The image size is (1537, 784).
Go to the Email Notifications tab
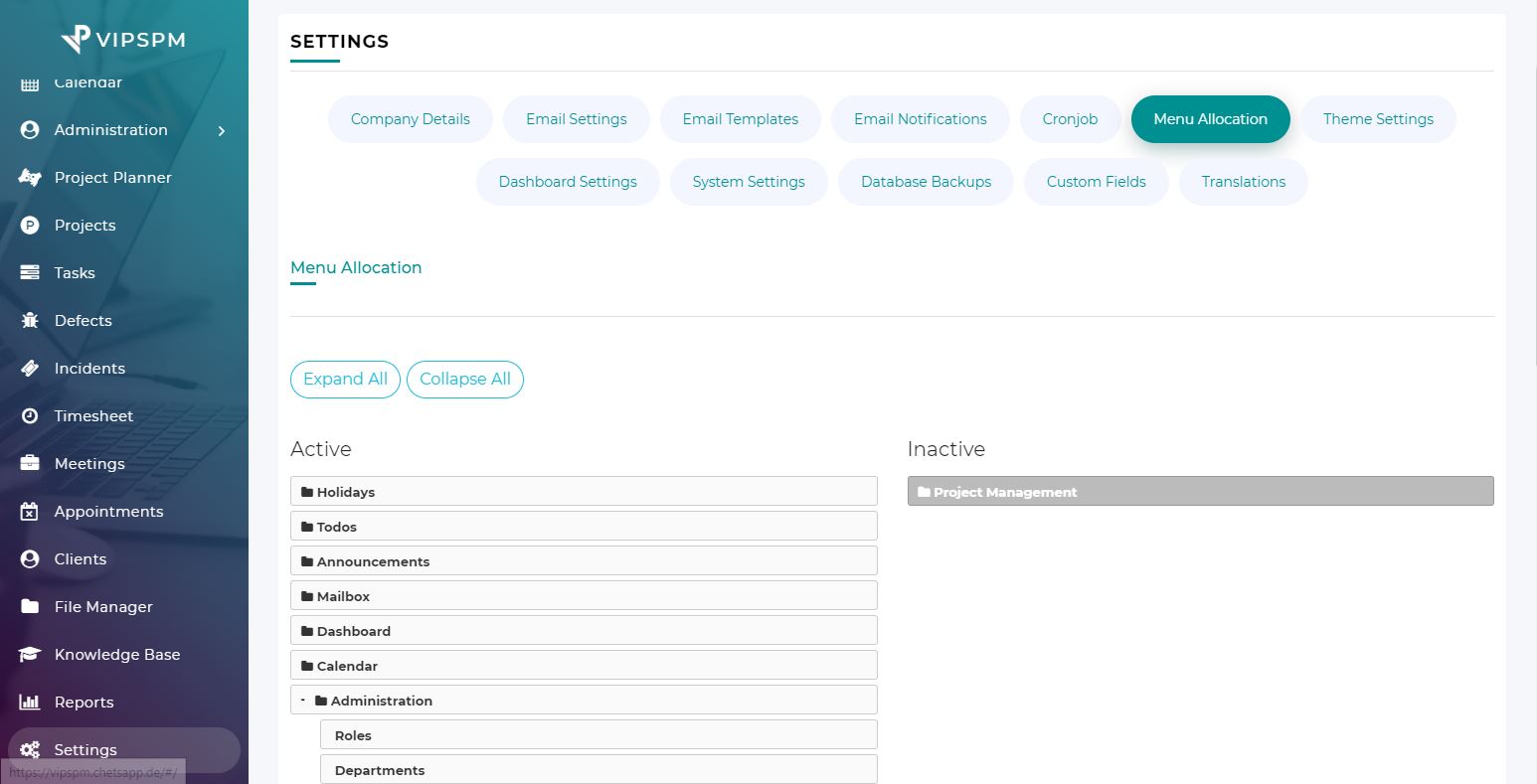[x=921, y=119]
